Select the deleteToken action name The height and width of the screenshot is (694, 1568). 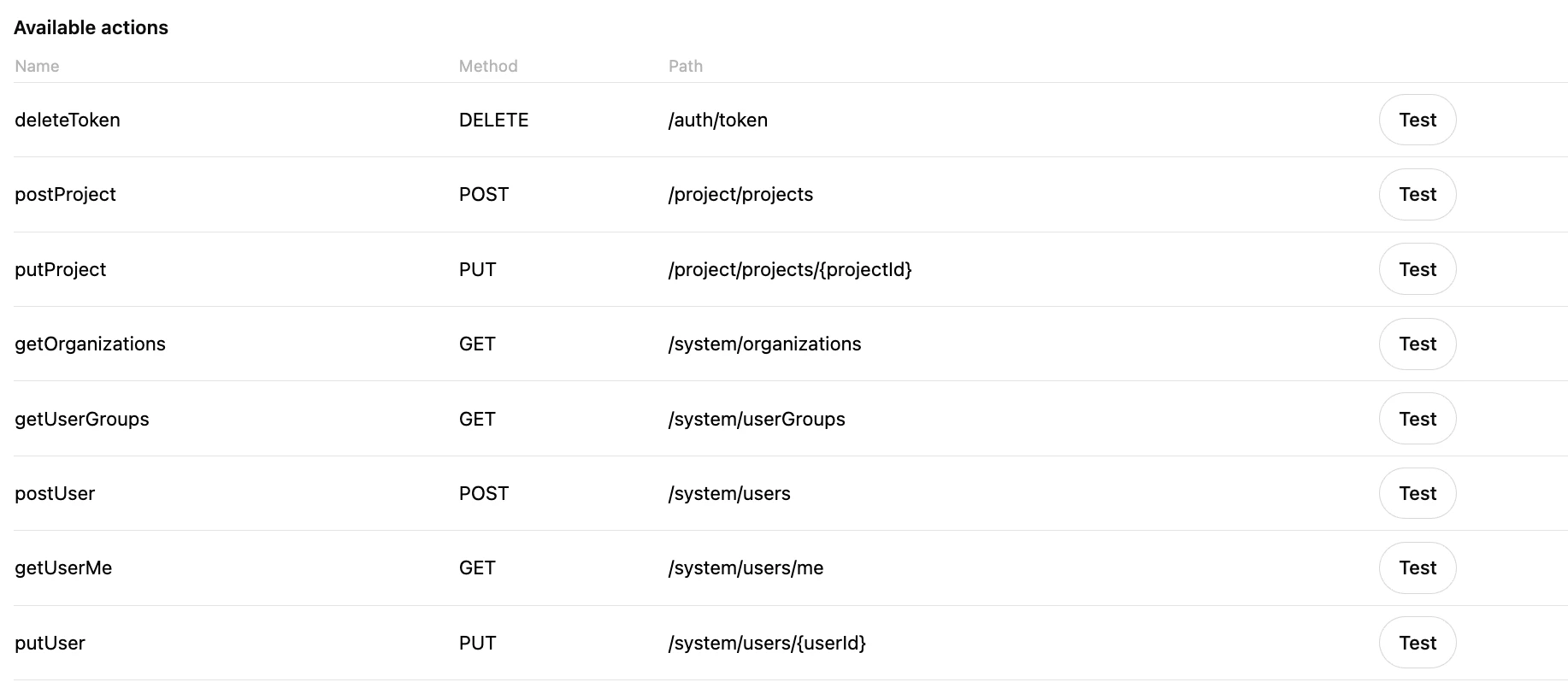[x=68, y=121]
